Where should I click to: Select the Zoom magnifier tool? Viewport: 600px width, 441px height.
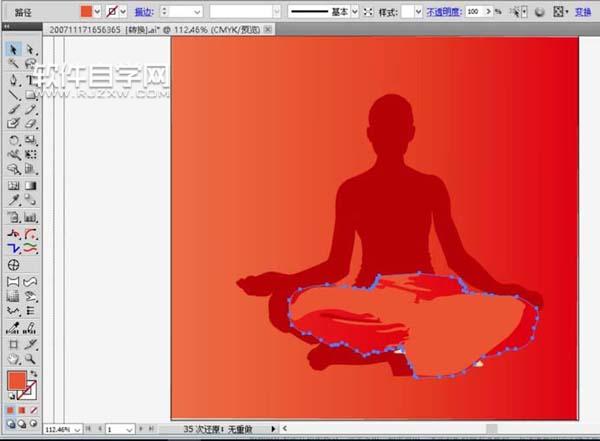coord(30,358)
